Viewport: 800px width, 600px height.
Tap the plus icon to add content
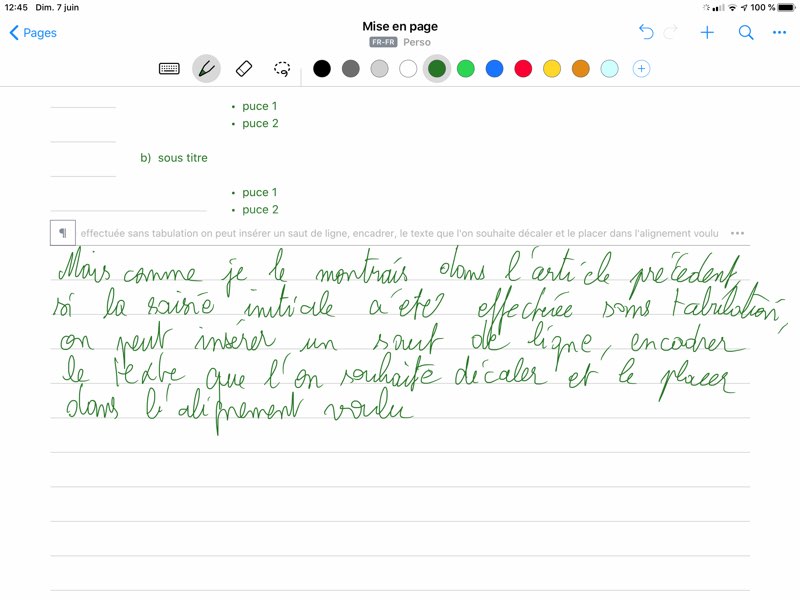pyautogui.click(x=707, y=33)
